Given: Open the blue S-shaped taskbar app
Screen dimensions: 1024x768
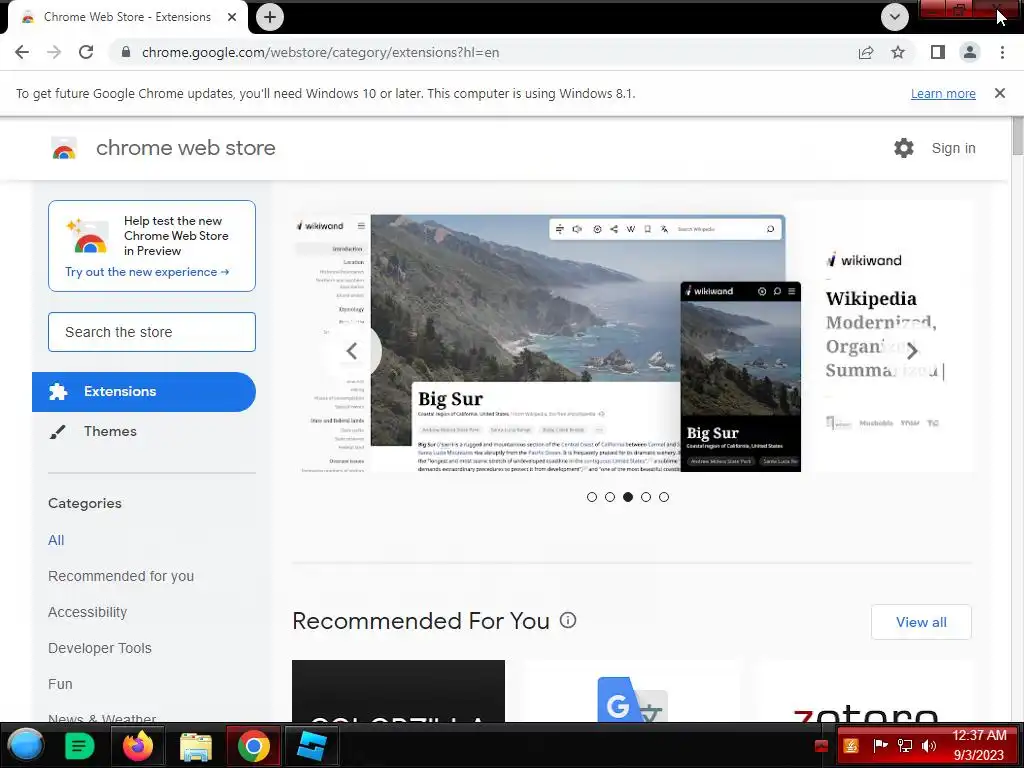Looking at the screenshot, I should point(312,746).
